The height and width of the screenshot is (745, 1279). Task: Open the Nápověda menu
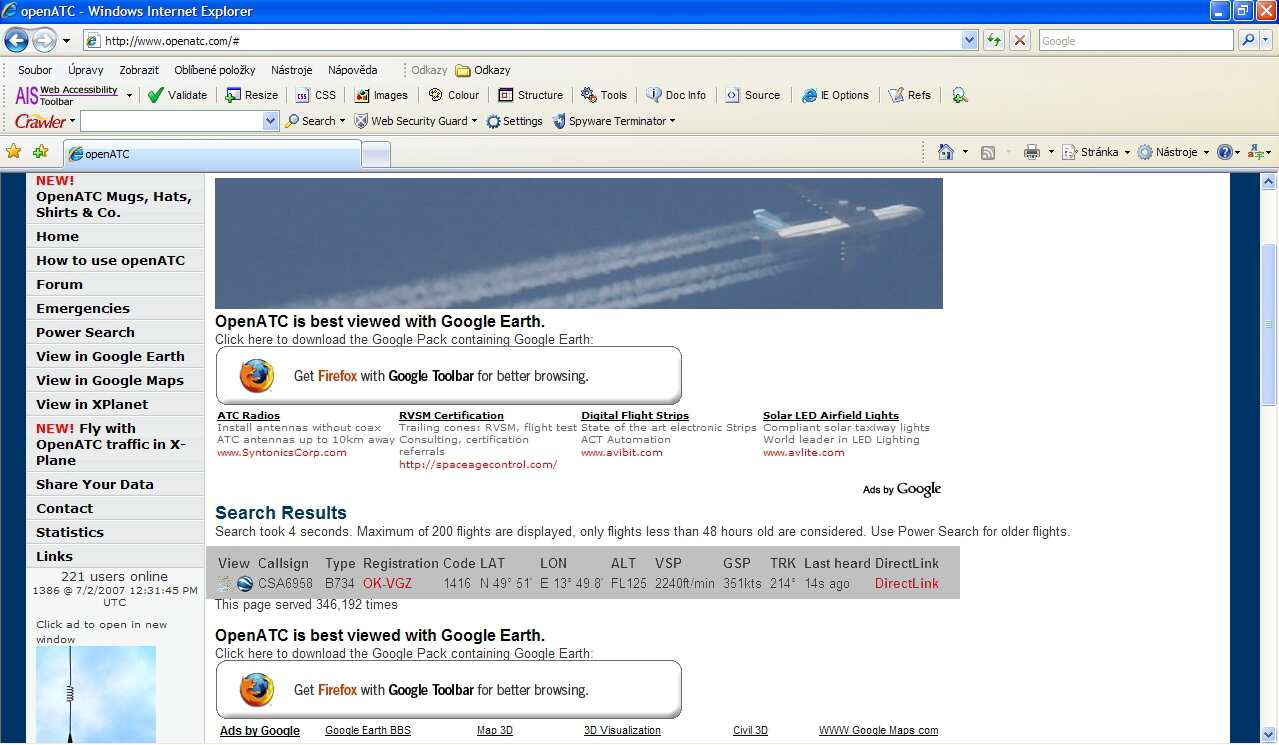(353, 70)
